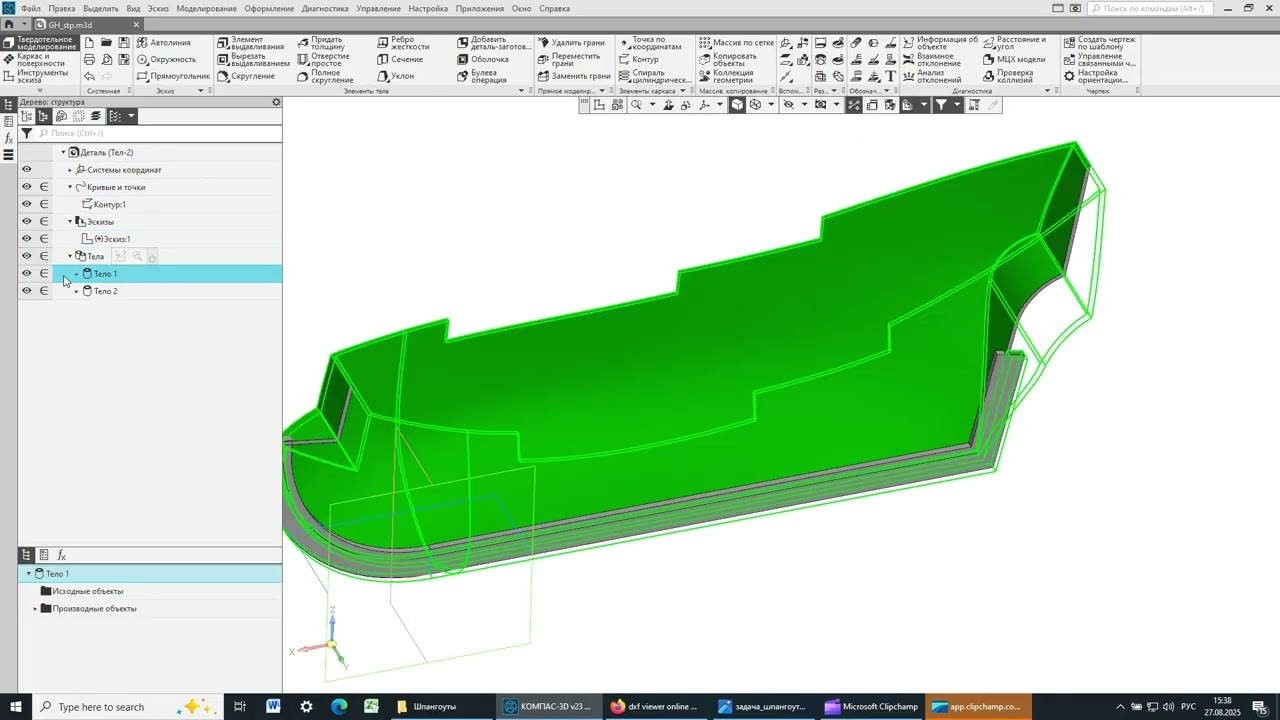
Task: Run Булева операция boolean operation
Action: [x=483, y=76]
